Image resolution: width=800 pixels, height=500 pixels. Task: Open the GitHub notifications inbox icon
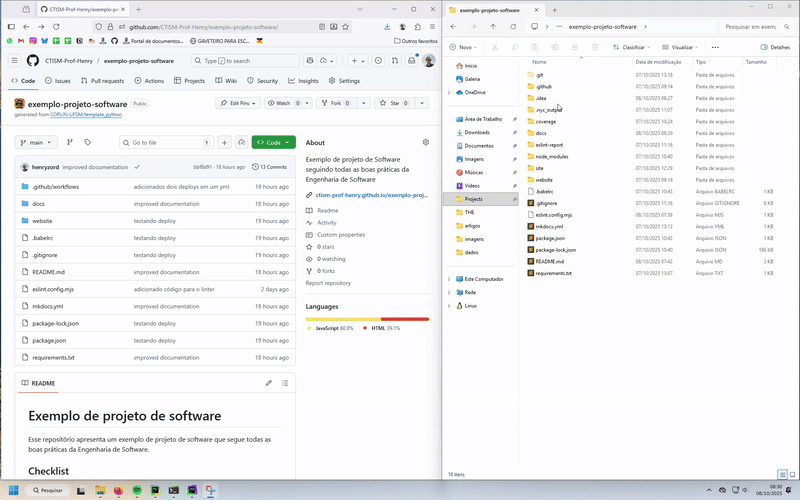412,61
